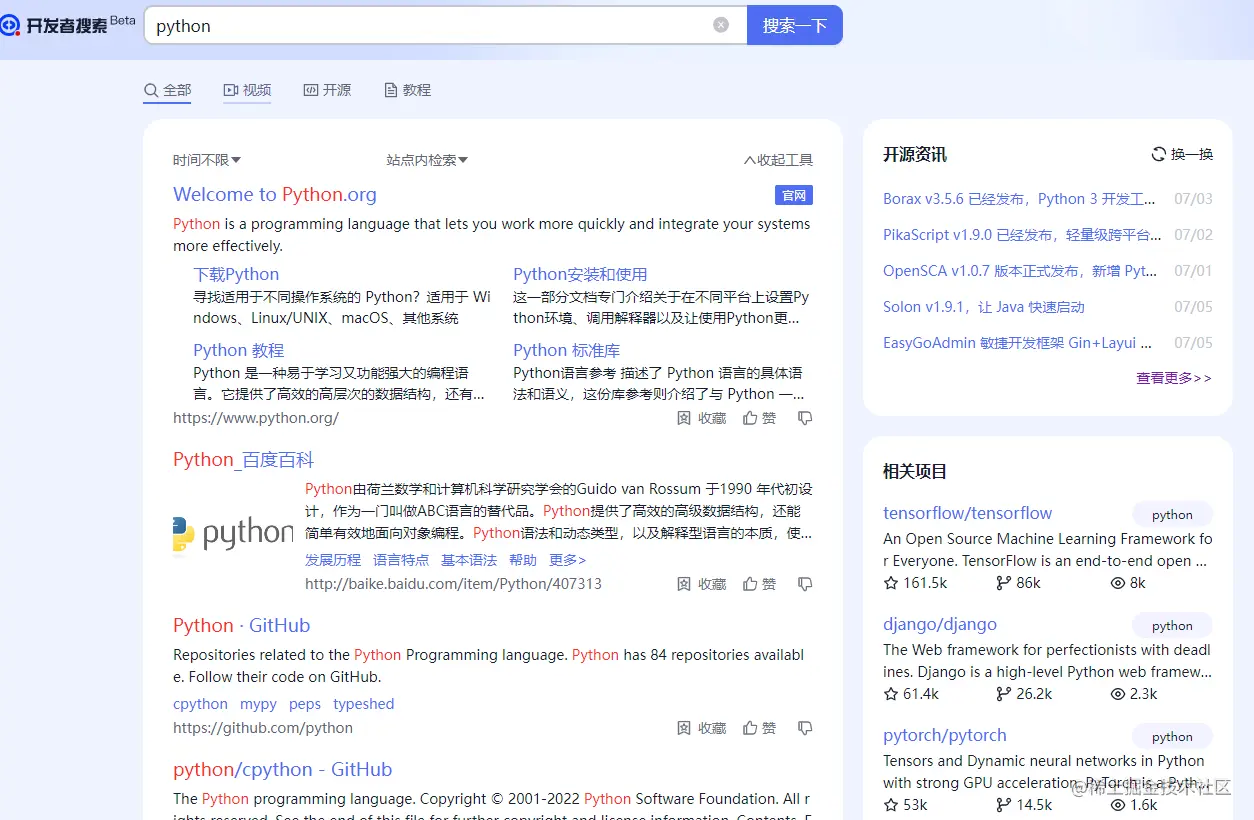Dislike the Python.org result

click(805, 418)
